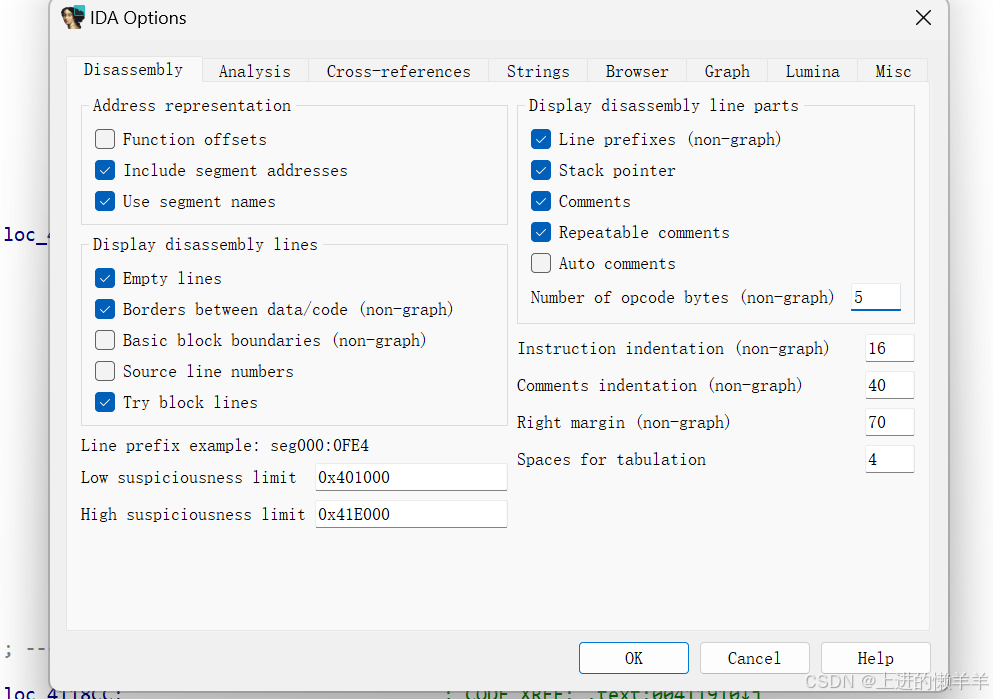The width and height of the screenshot is (993, 699).
Task: Open the Analysis tab
Action: point(255,72)
